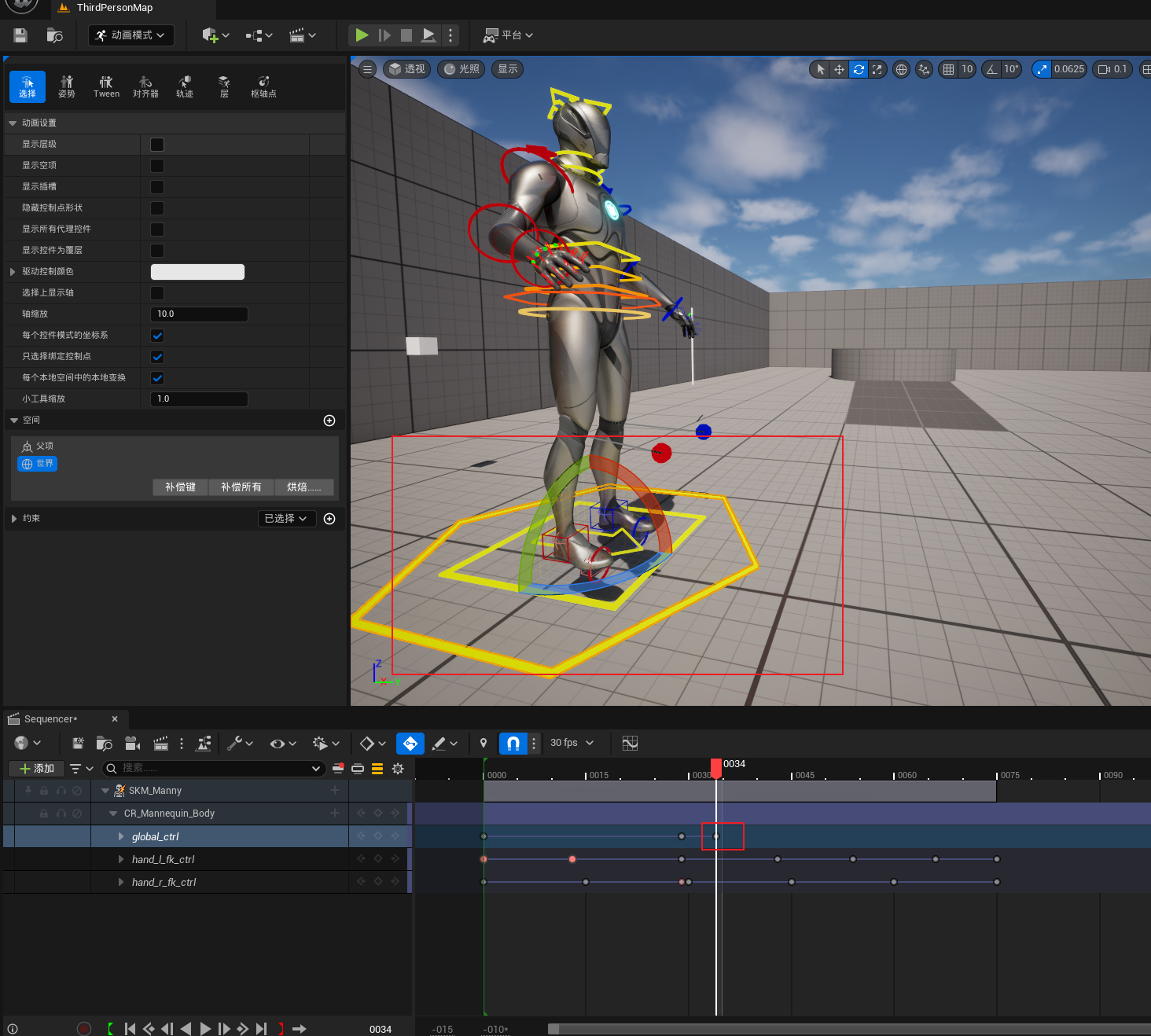Viewport: 1151px width, 1036px height.
Task: Enable the 显示插槽 checkbox
Action: click(157, 187)
